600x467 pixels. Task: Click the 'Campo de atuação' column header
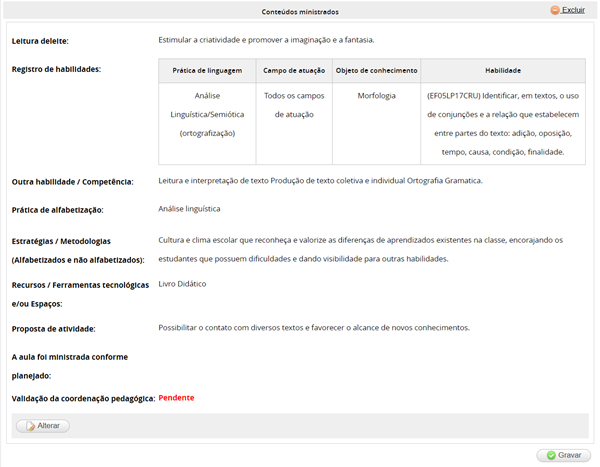(x=294, y=70)
